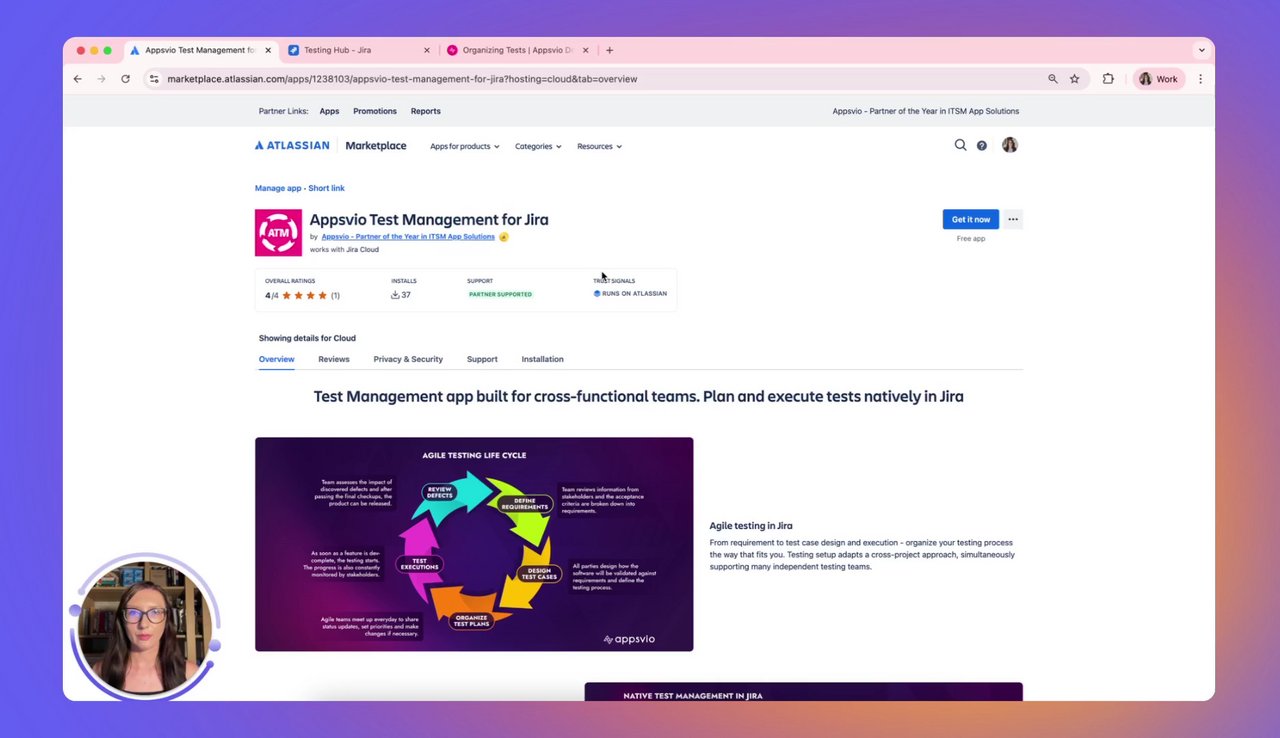This screenshot has height=738, width=1280.
Task: Select the Reviews tab
Action: click(334, 359)
